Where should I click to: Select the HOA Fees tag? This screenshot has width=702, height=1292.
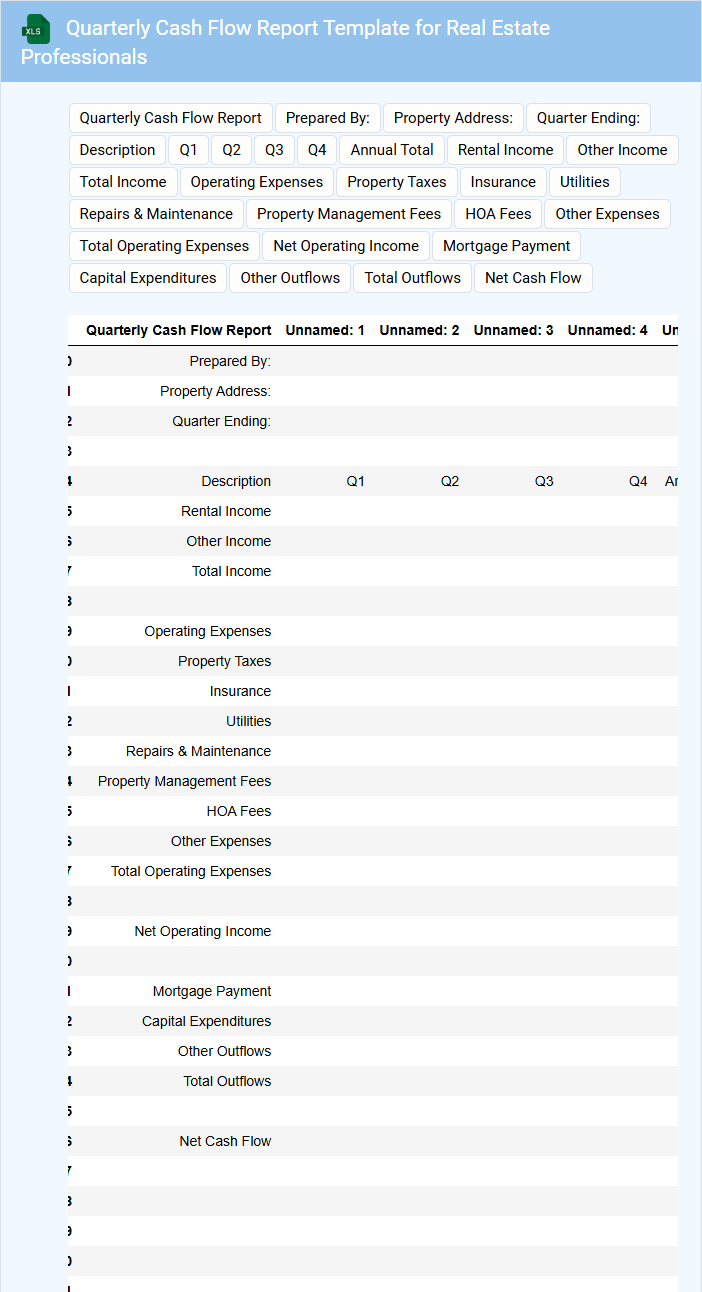498,214
